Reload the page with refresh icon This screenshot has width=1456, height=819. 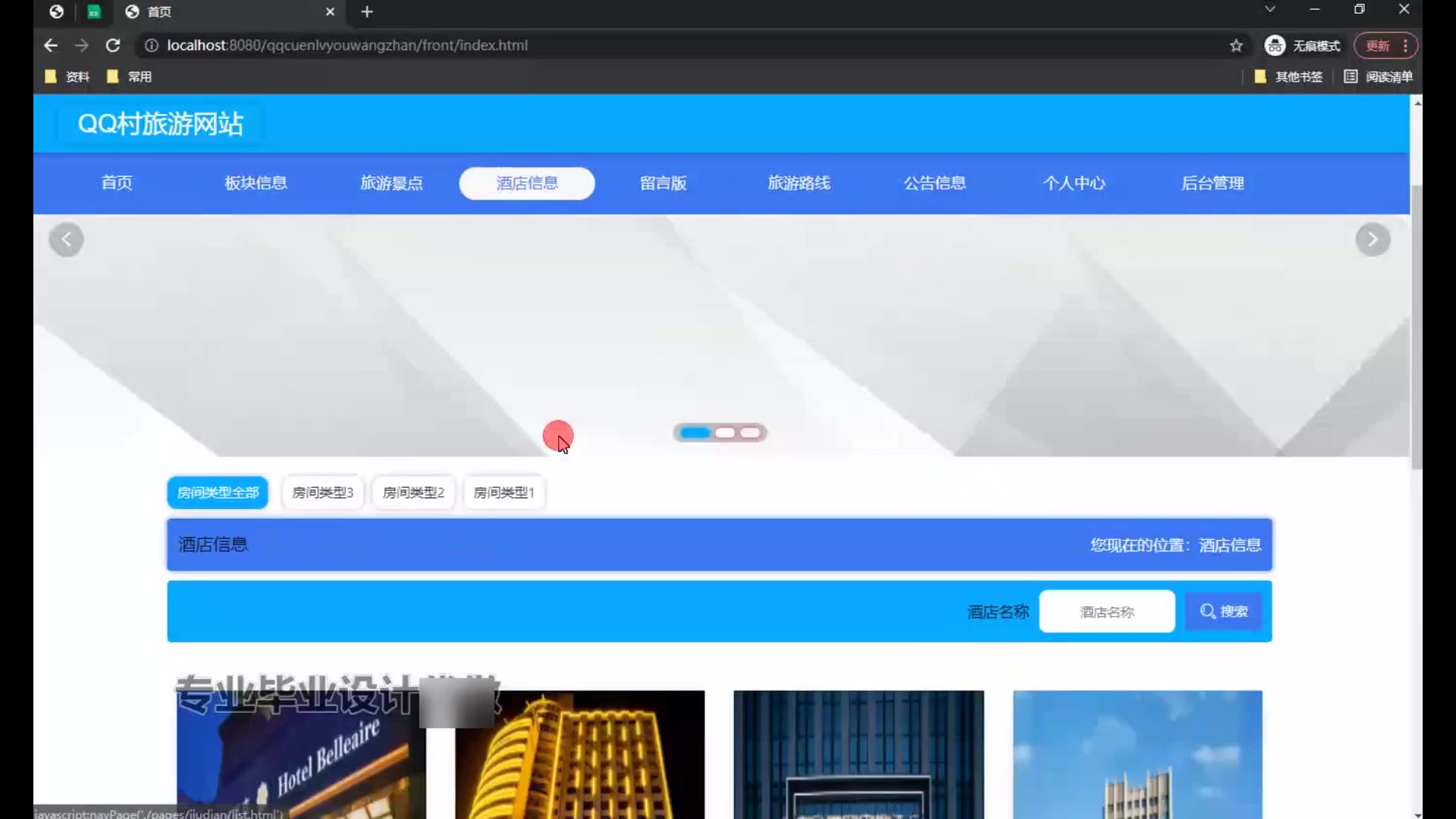[113, 45]
